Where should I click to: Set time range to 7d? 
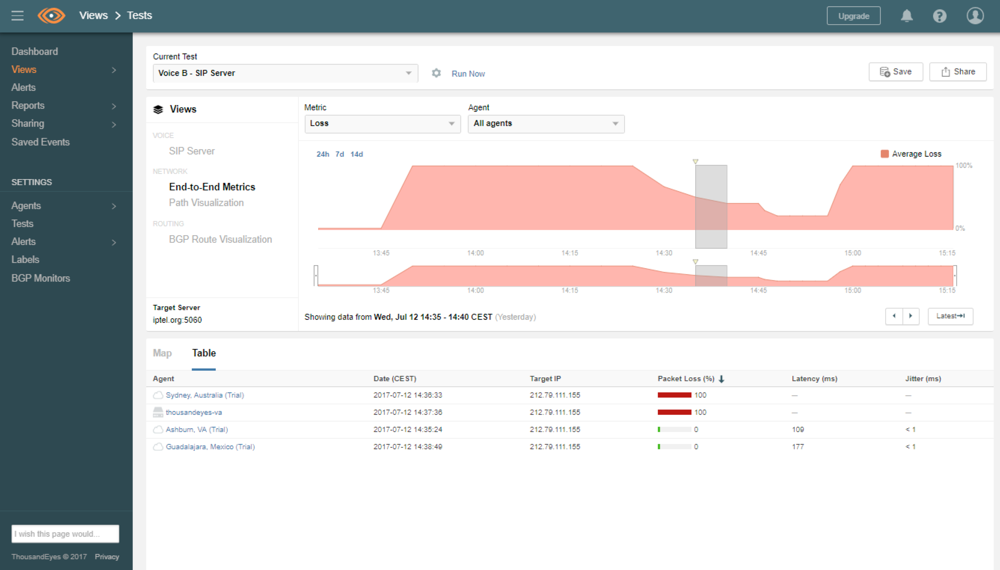[339, 154]
